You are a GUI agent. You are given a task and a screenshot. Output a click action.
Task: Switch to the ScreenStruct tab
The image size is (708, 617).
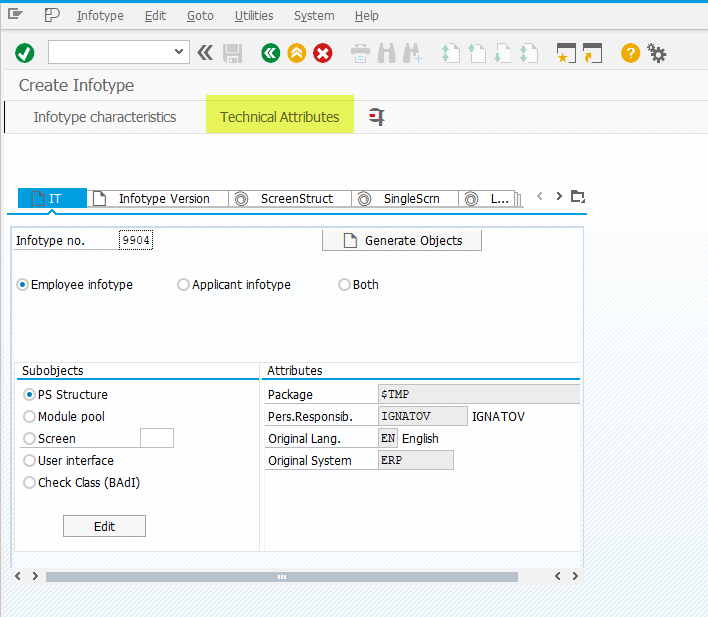pos(290,198)
